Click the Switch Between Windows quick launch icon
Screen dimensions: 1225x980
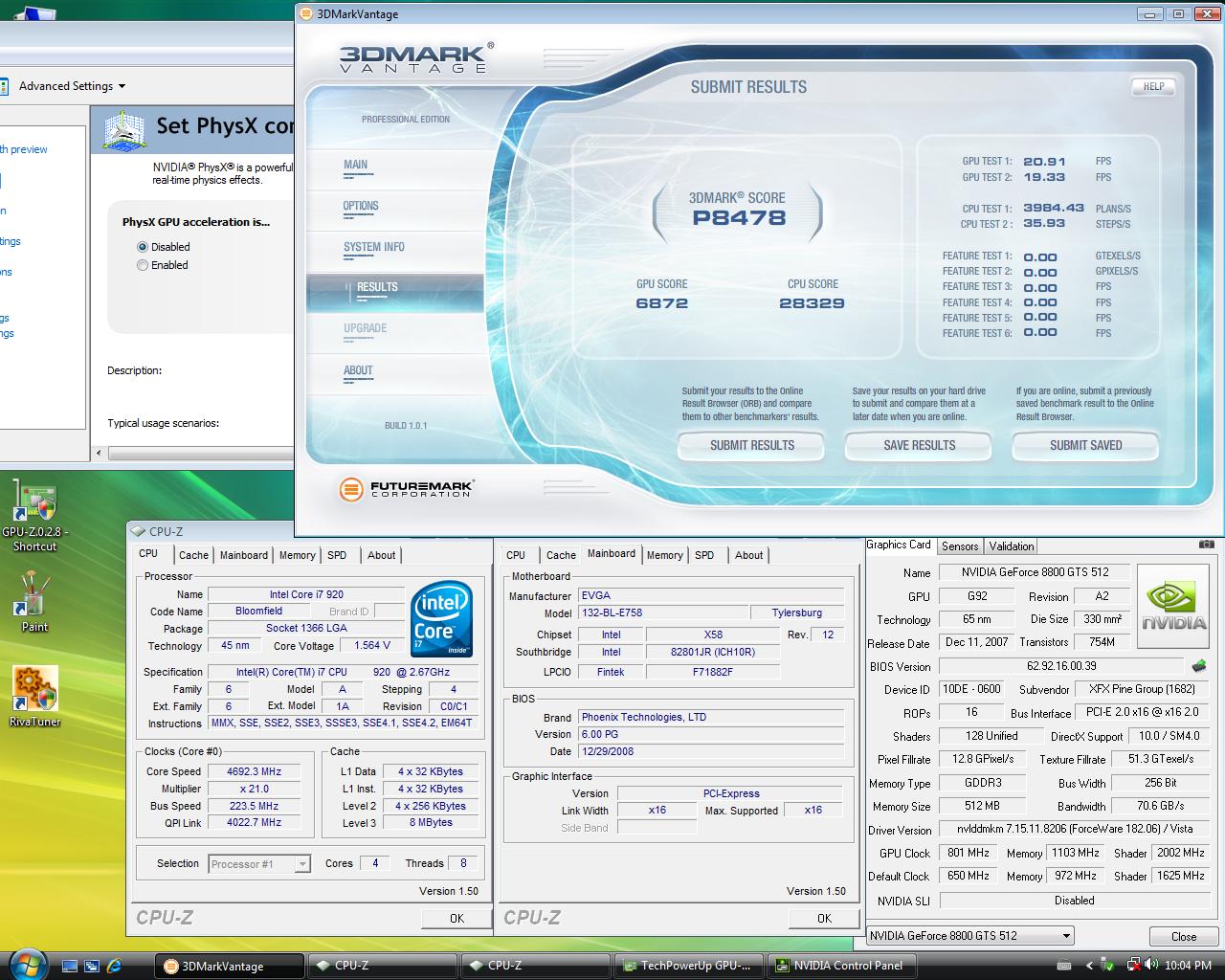click(x=92, y=966)
